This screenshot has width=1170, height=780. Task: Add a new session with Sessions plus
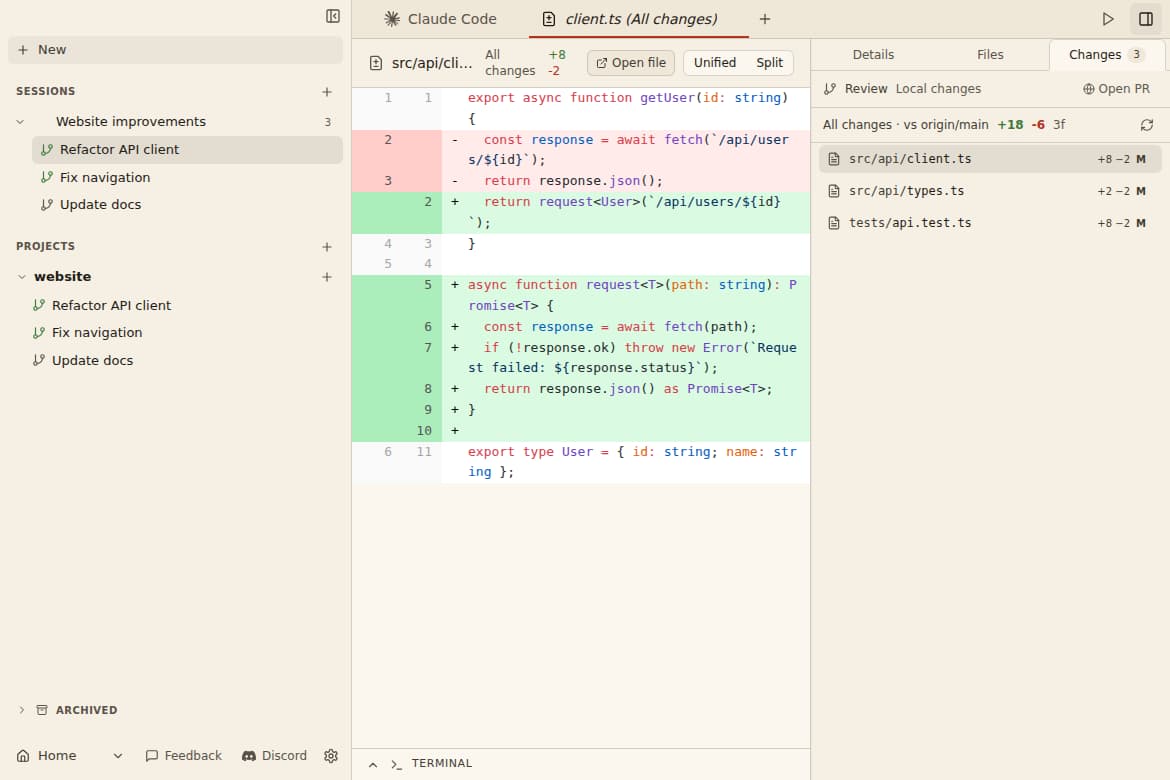click(x=327, y=92)
